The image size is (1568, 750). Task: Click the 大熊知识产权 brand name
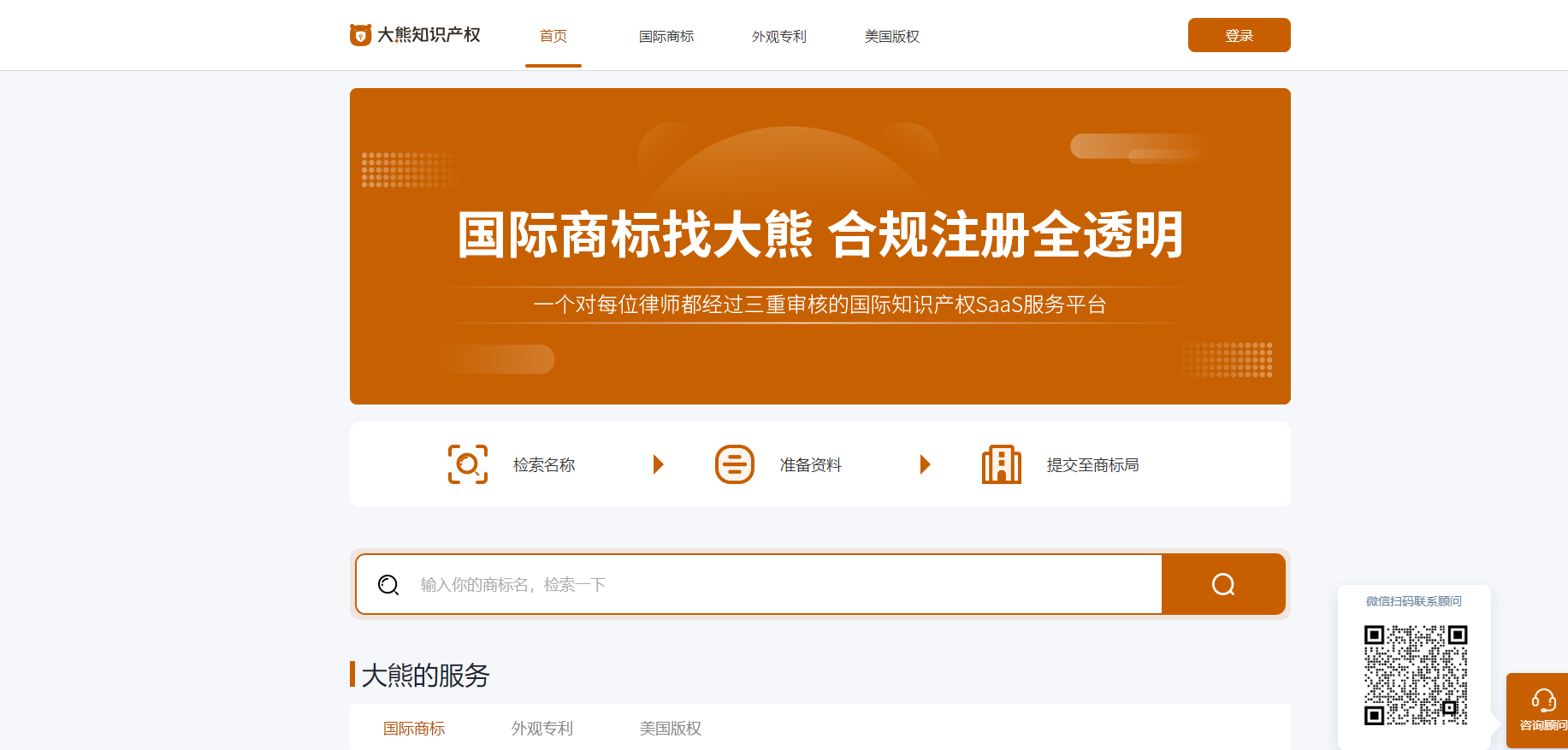(x=429, y=35)
